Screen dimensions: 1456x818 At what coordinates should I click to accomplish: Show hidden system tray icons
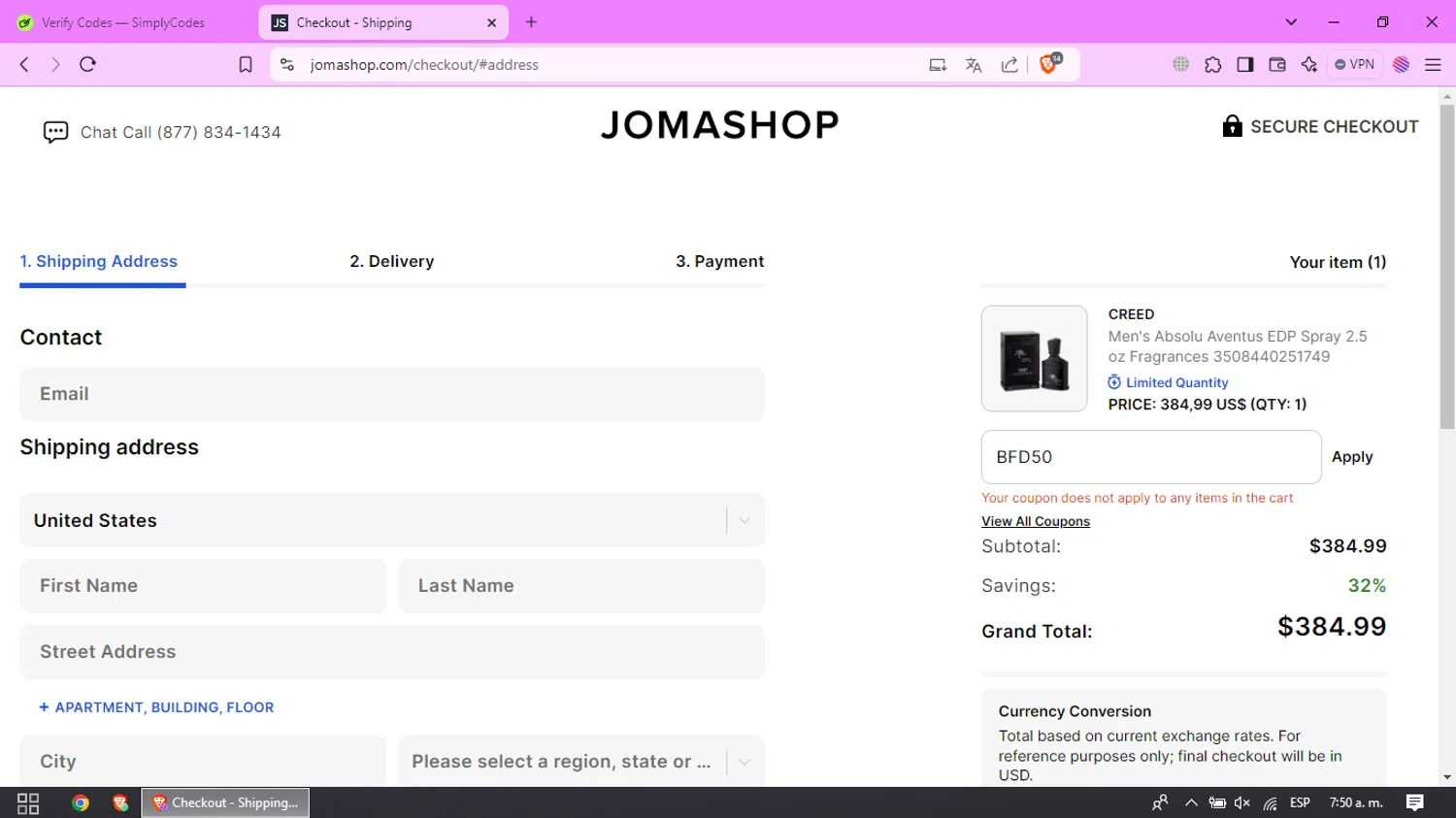pos(1191,802)
